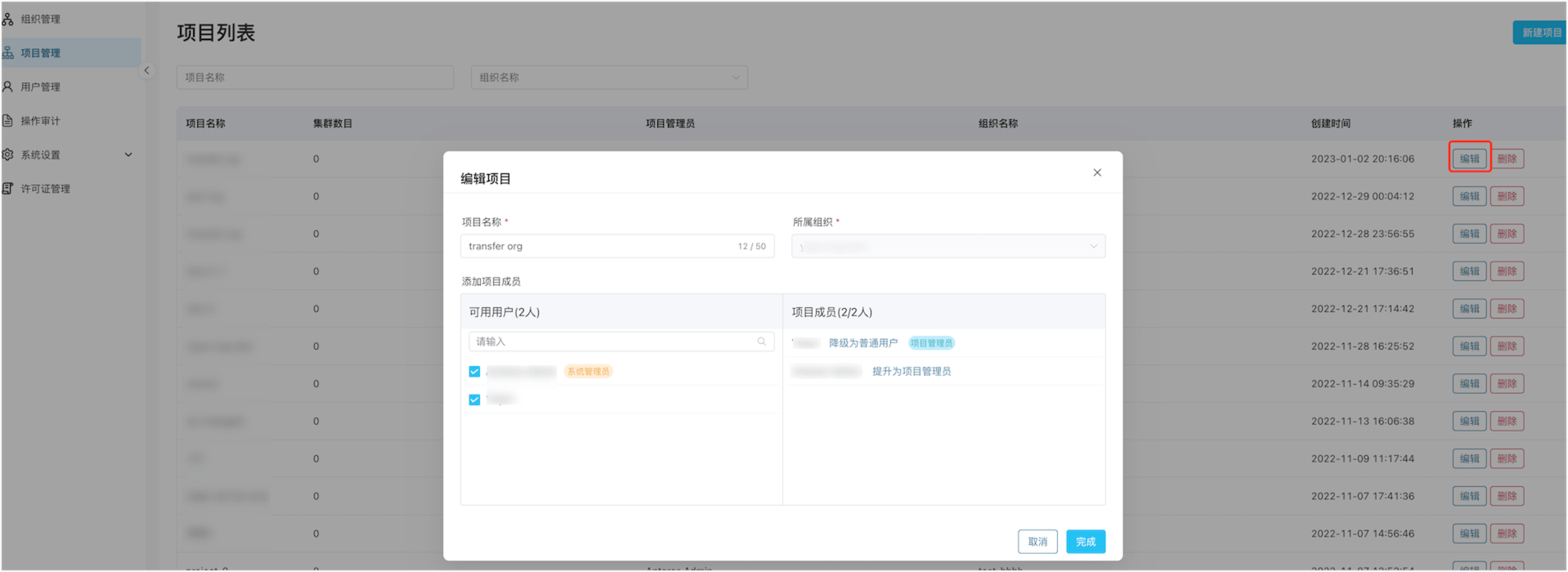The height and width of the screenshot is (572, 1568).
Task: Click the organization management sidebar icon
Action: (7, 19)
